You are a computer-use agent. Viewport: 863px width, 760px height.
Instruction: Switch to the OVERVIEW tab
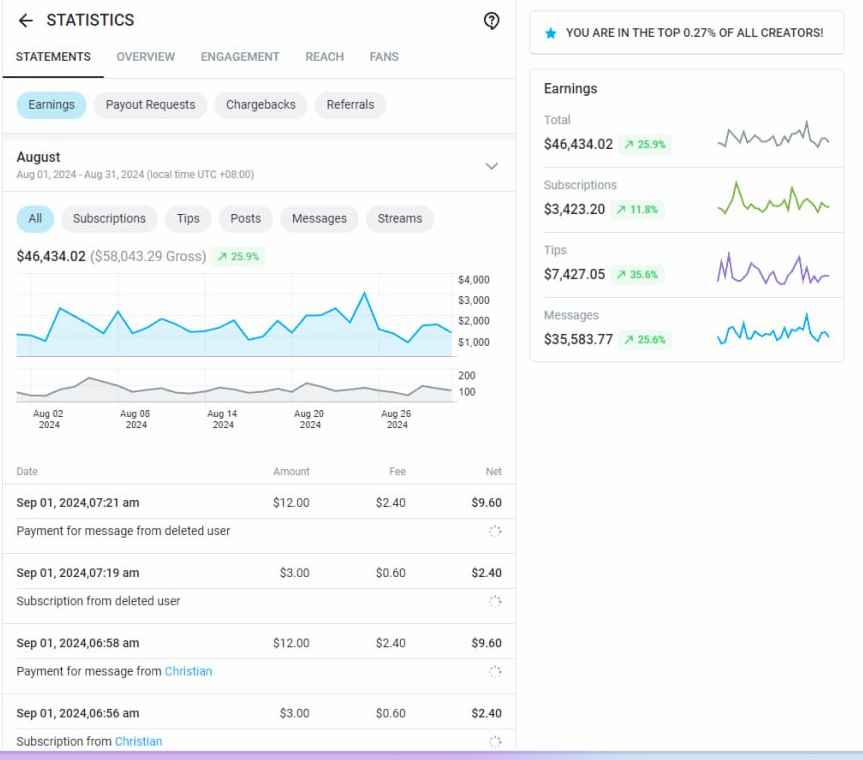click(x=145, y=57)
